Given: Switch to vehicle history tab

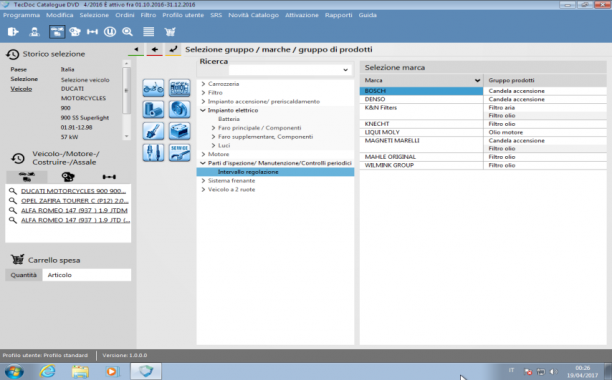Looking at the screenshot, I should tap(27, 177).
